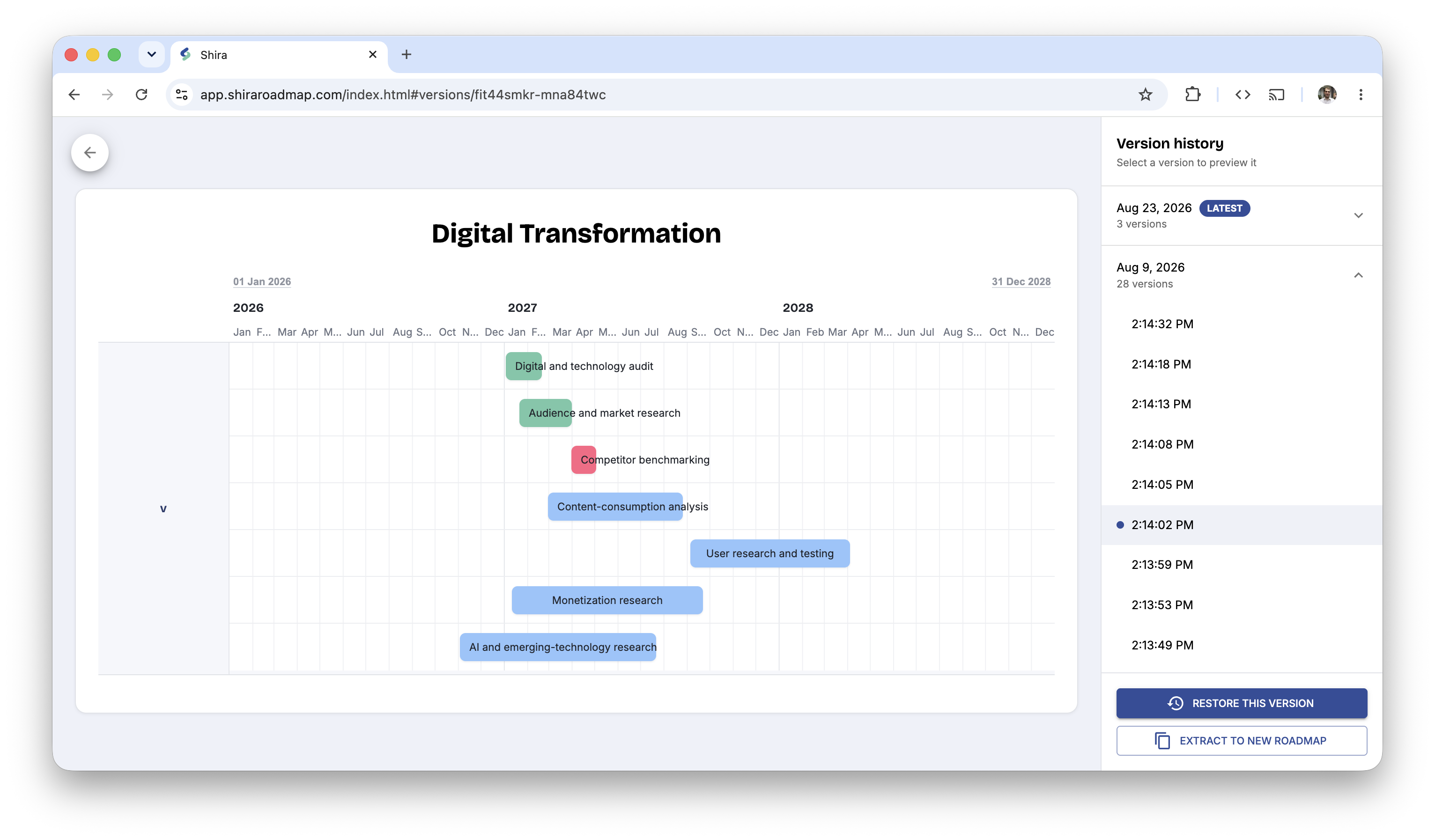Collapse the swimlane with the V chevron
Screen dimensions: 1435x840
click(163, 508)
